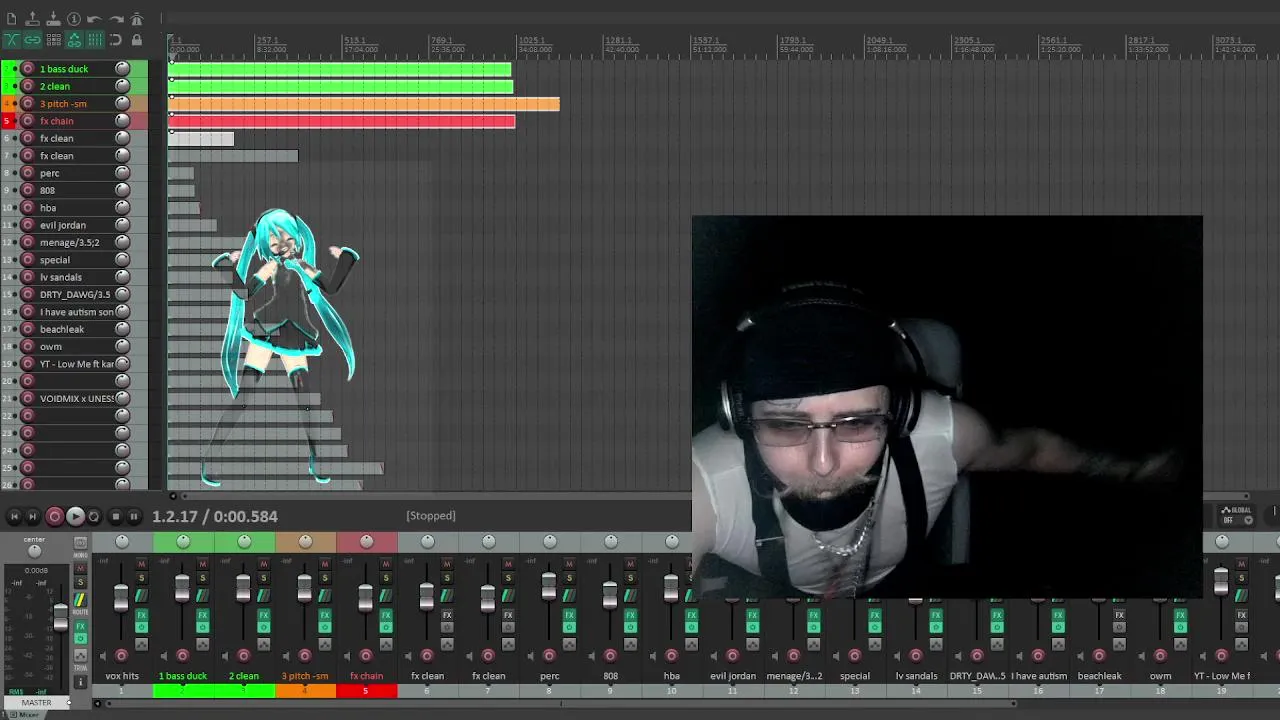Image resolution: width=1280 pixels, height=720 pixels.
Task: Select the 'I have autism son' track
Action: point(76,312)
